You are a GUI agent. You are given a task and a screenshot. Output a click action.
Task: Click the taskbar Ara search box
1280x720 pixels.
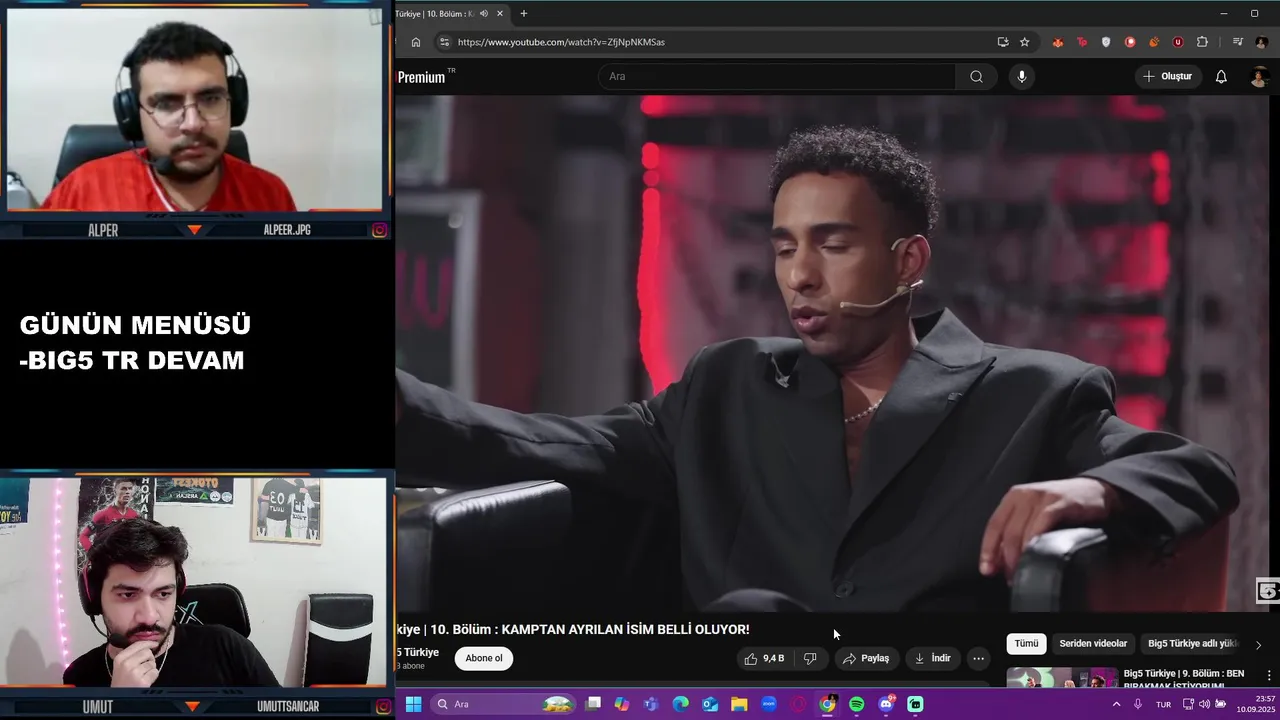click(x=505, y=704)
